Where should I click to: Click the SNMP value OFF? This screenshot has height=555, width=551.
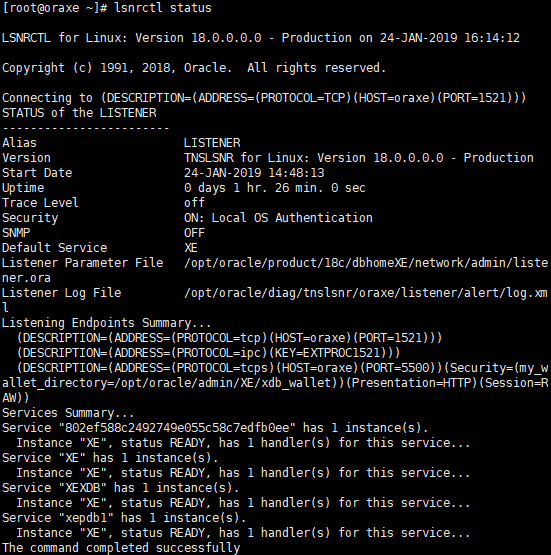tap(194, 233)
